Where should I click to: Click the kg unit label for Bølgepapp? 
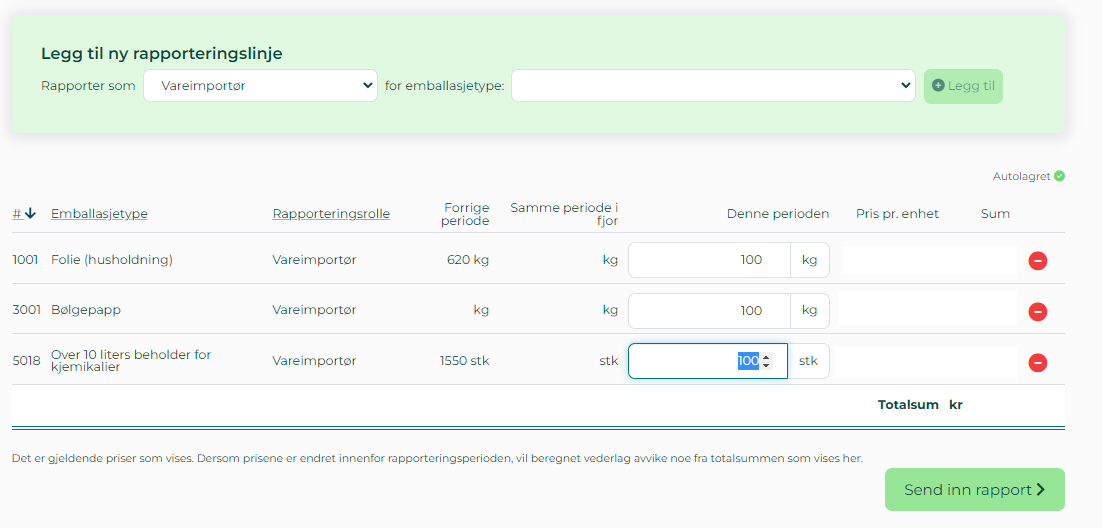(x=809, y=311)
